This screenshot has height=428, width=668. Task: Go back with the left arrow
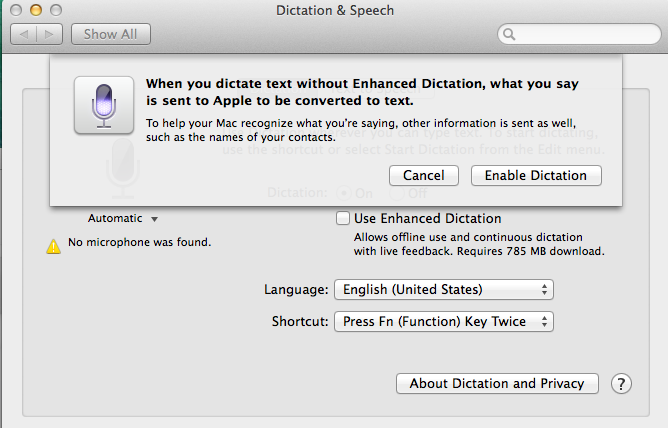tap(24, 34)
